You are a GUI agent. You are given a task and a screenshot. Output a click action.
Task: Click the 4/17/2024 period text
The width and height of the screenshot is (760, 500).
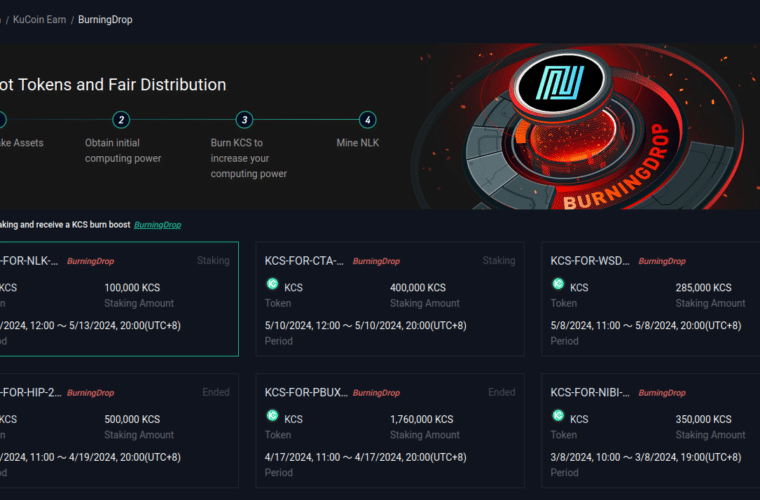365,457
